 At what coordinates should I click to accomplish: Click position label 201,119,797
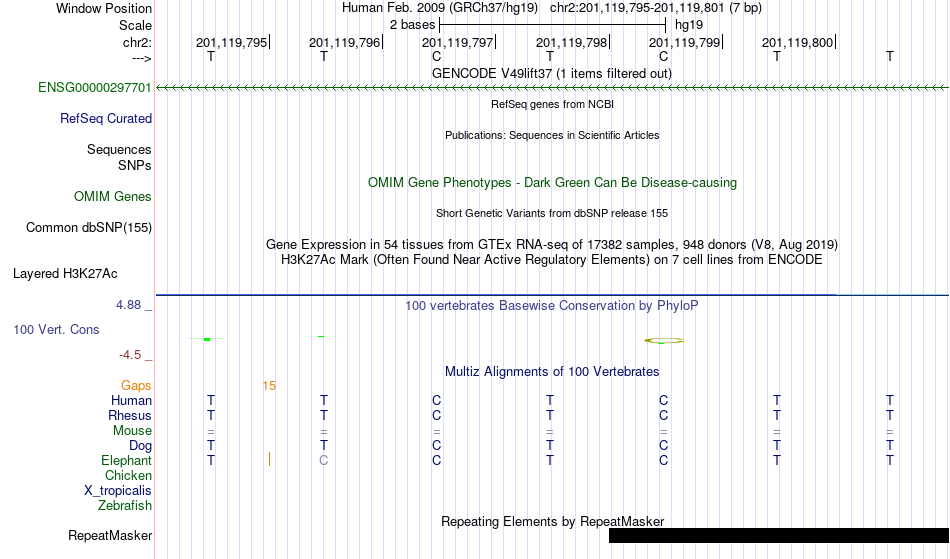(x=457, y=42)
